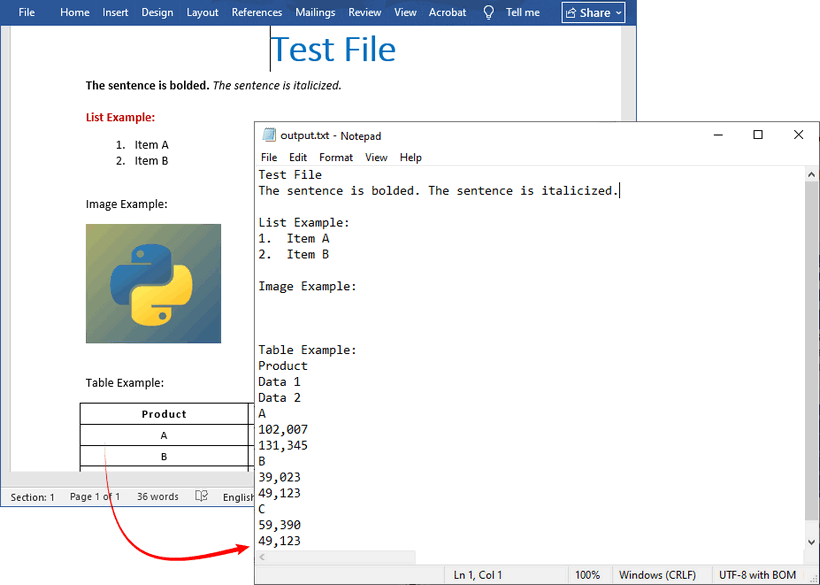This screenshot has width=820, height=585.
Task: Click the 'English' language indicator
Action: [x=237, y=496]
